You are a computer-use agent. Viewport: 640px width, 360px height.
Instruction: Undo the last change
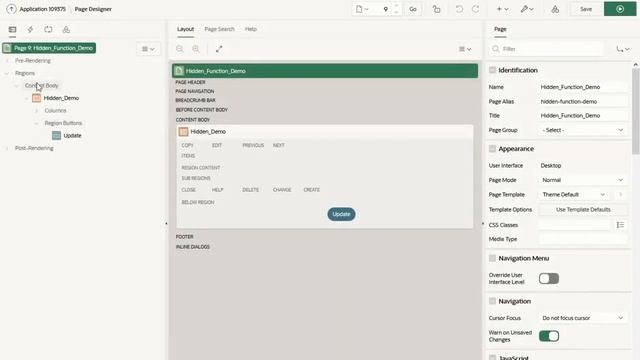459,9
